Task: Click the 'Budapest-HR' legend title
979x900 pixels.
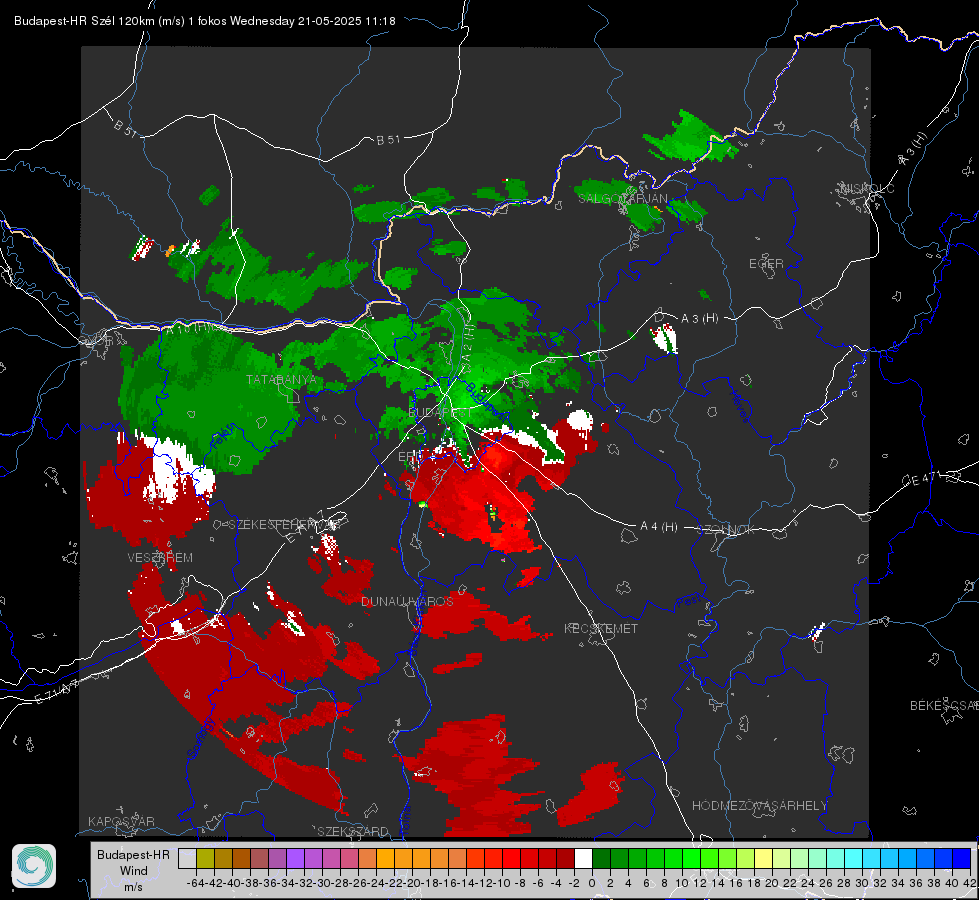Action: tap(133, 855)
